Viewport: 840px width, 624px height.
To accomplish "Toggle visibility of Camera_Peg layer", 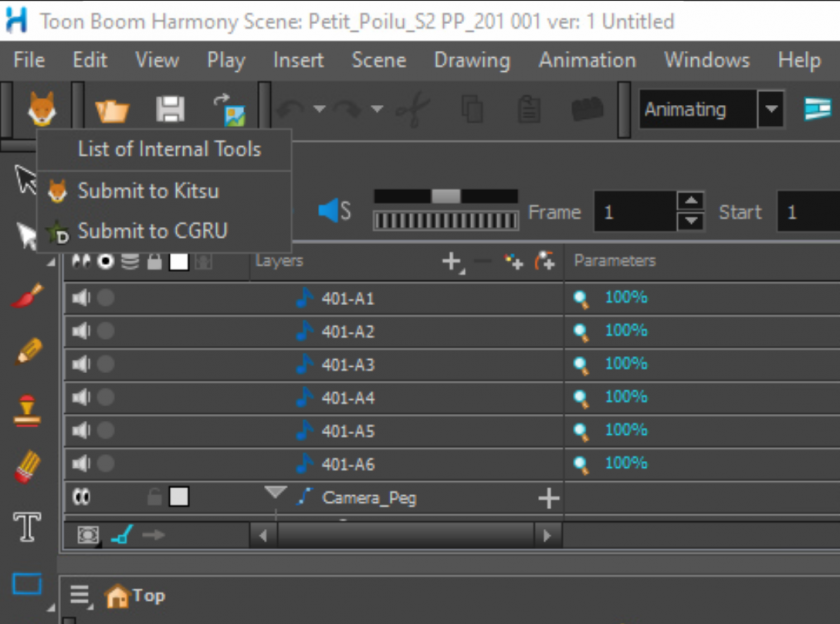I will 81,497.
